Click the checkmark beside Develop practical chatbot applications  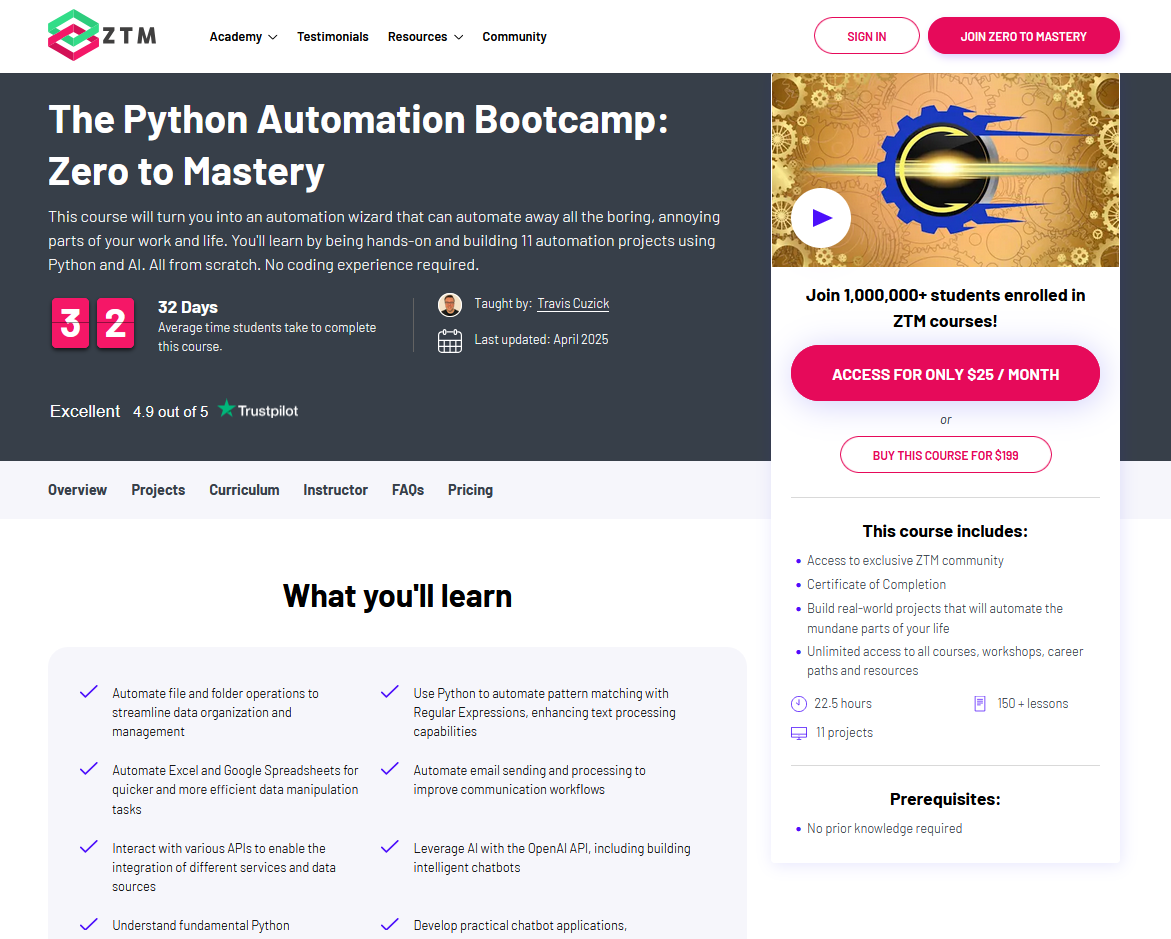tap(390, 924)
